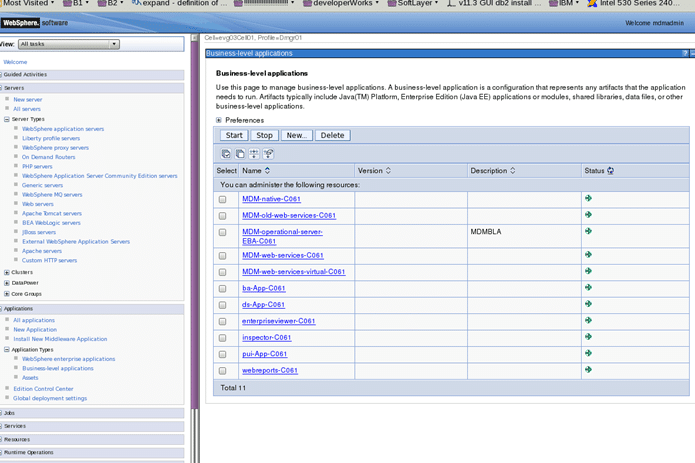Open the developerWorks bookmarks folder
Screen dimensions: 695x463
341,3
